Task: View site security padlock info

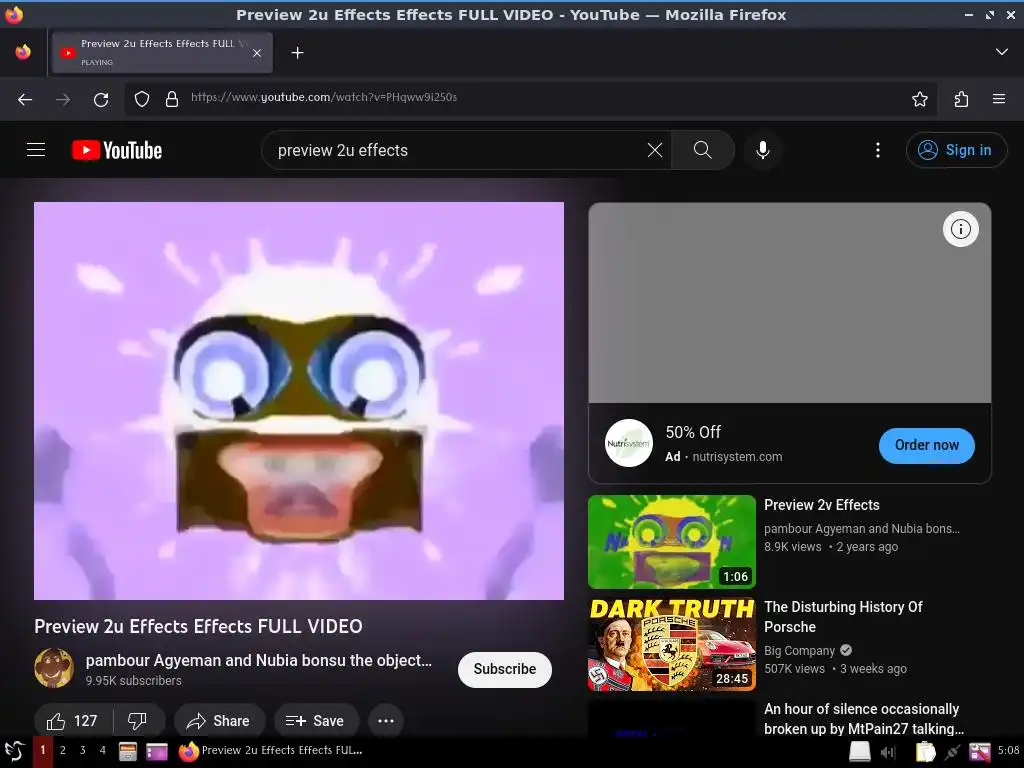Action: click(x=172, y=99)
